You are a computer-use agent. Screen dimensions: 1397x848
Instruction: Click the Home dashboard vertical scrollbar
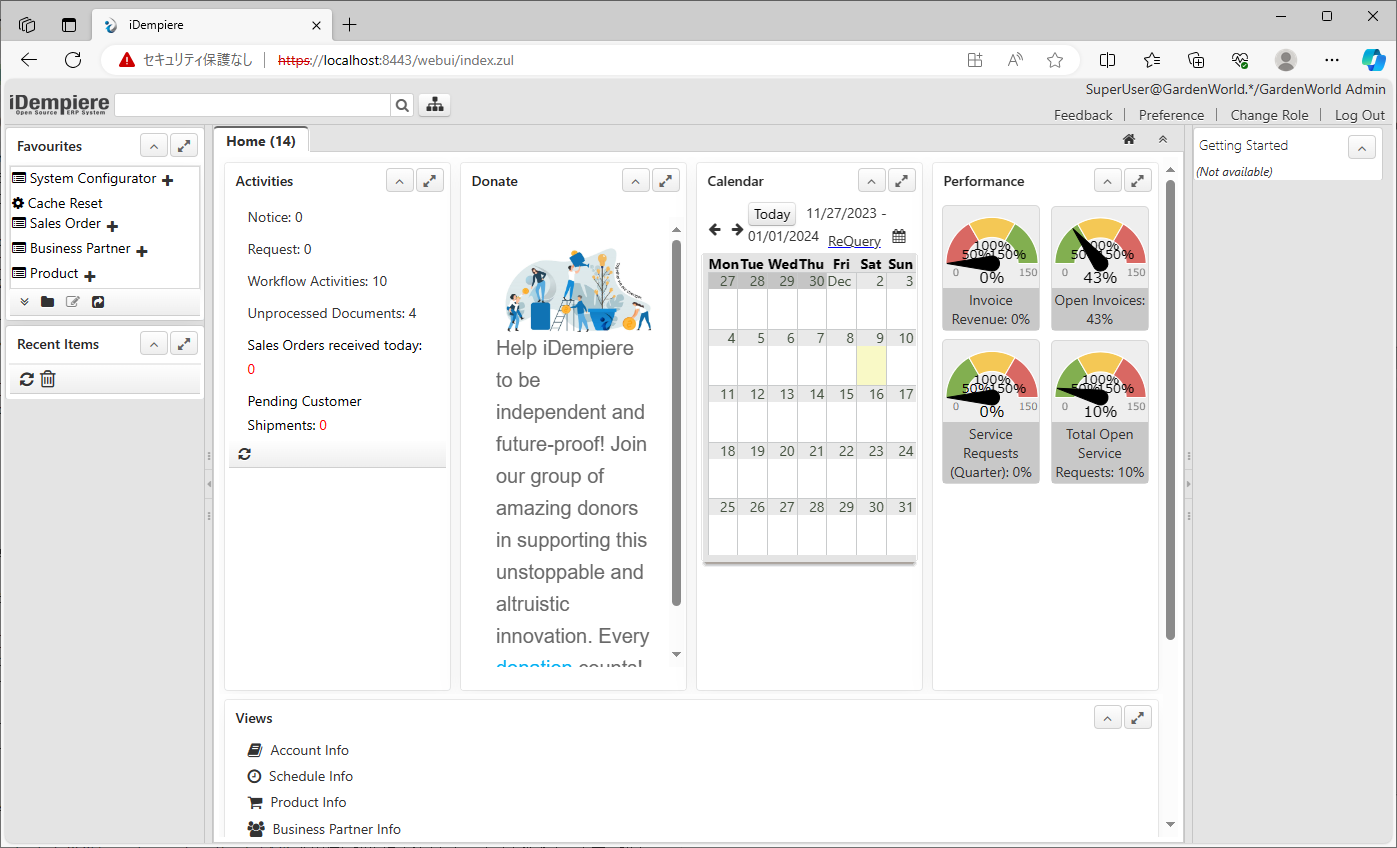point(1170,408)
